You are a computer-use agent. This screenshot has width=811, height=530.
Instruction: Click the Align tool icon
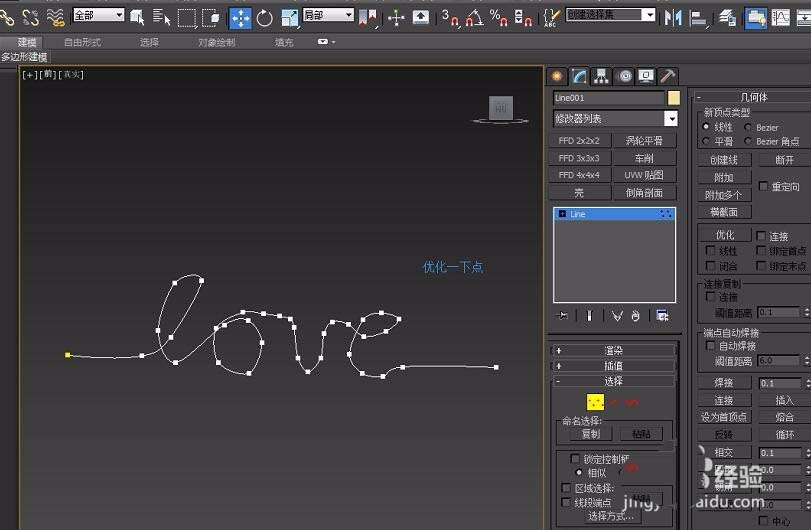coord(698,18)
